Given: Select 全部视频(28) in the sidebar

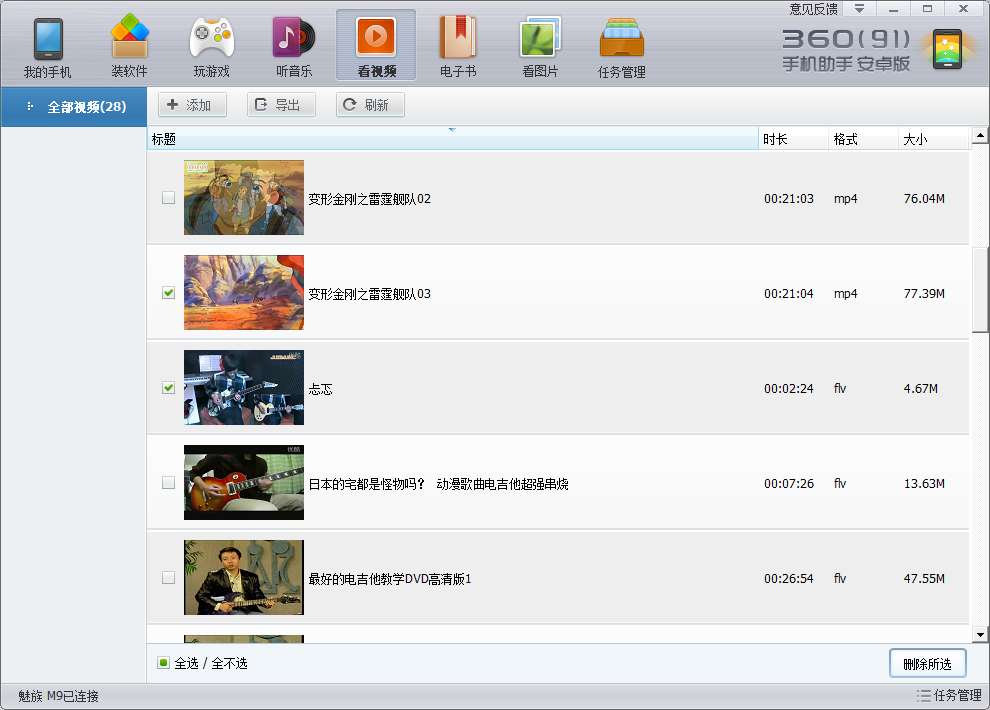Looking at the screenshot, I should [74, 106].
